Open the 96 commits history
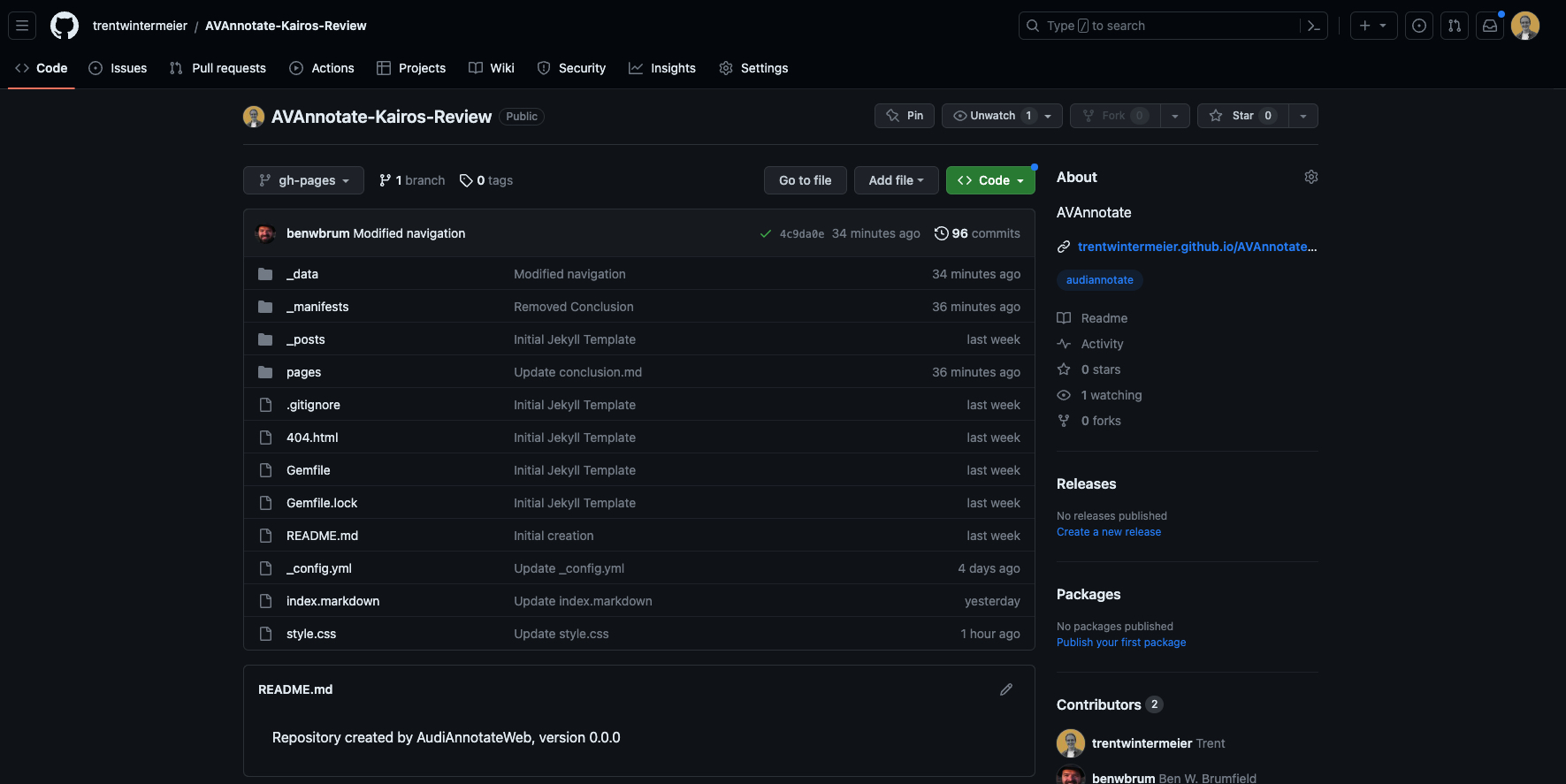The image size is (1566, 784). 977,233
